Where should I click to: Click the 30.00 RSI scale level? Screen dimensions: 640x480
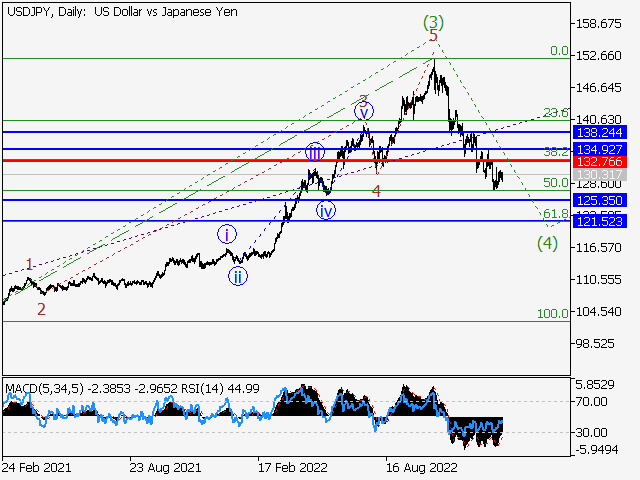[591, 432]
